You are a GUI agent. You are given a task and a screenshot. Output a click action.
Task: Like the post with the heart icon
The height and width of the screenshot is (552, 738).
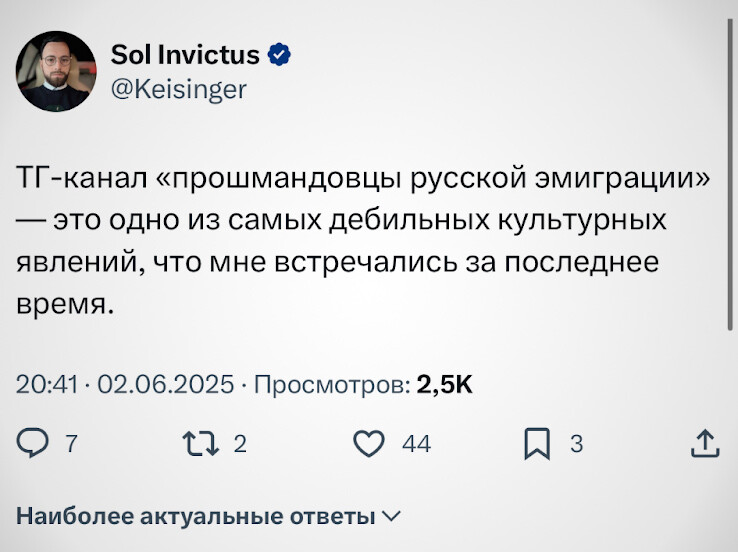pos(369,444)
